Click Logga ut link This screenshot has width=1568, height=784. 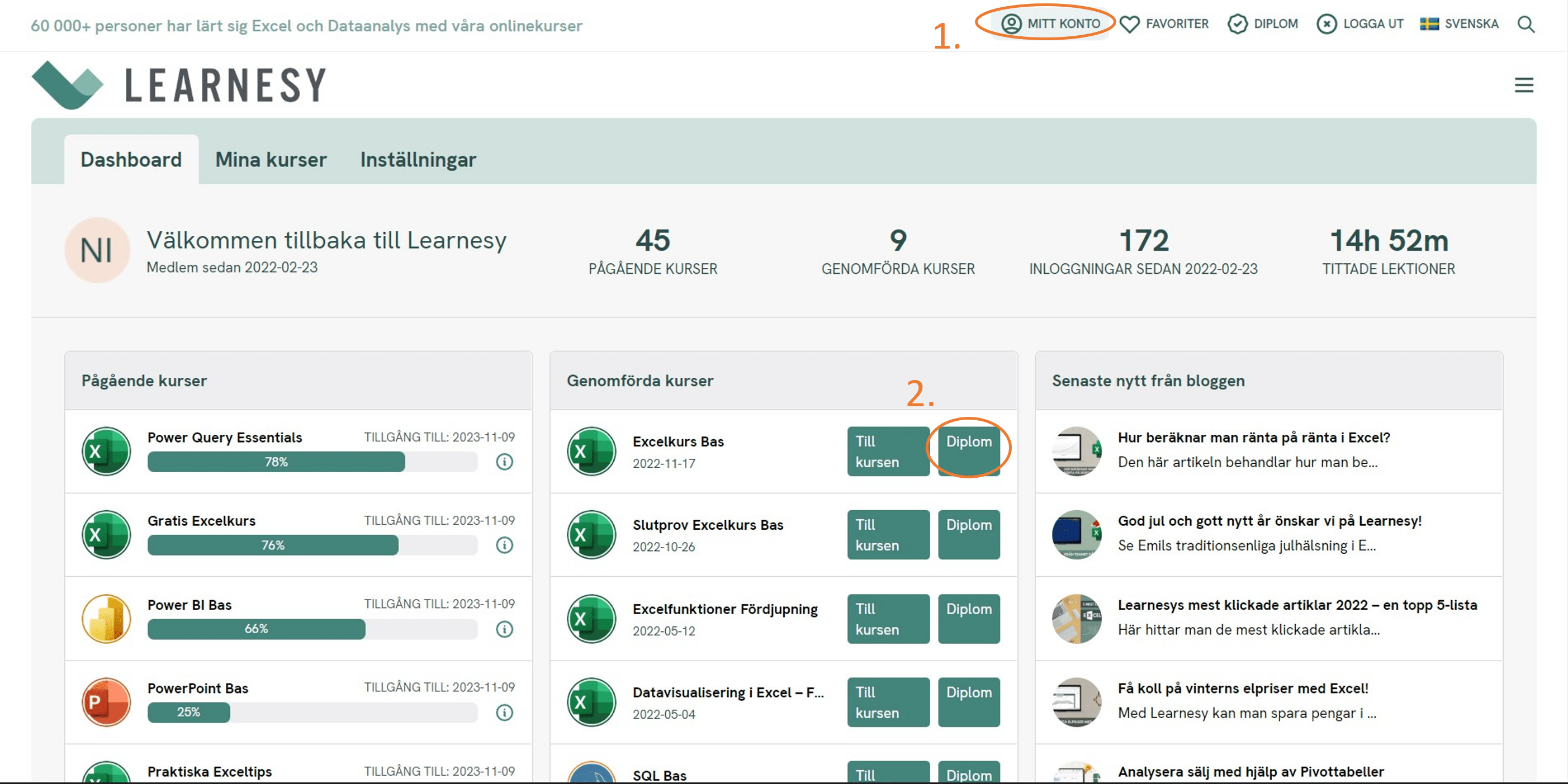pos(1360,25)
